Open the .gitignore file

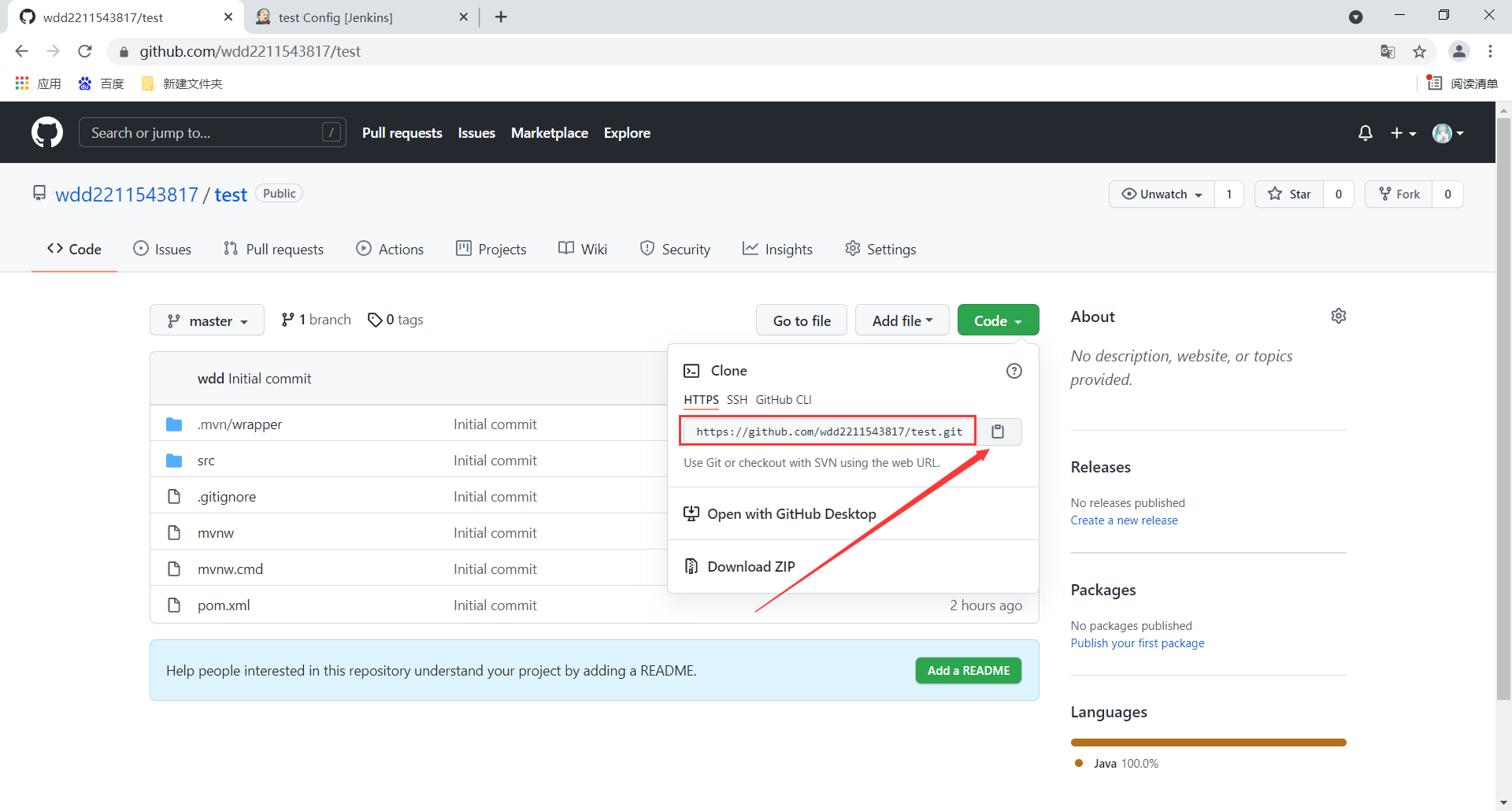227,497
